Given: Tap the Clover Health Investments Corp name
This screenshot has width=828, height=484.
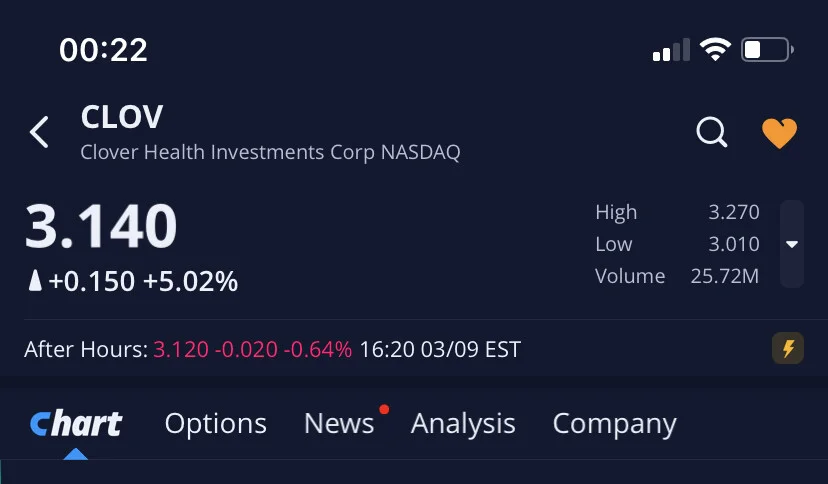Looking at the screenshot, I should (x=230, y=153).
